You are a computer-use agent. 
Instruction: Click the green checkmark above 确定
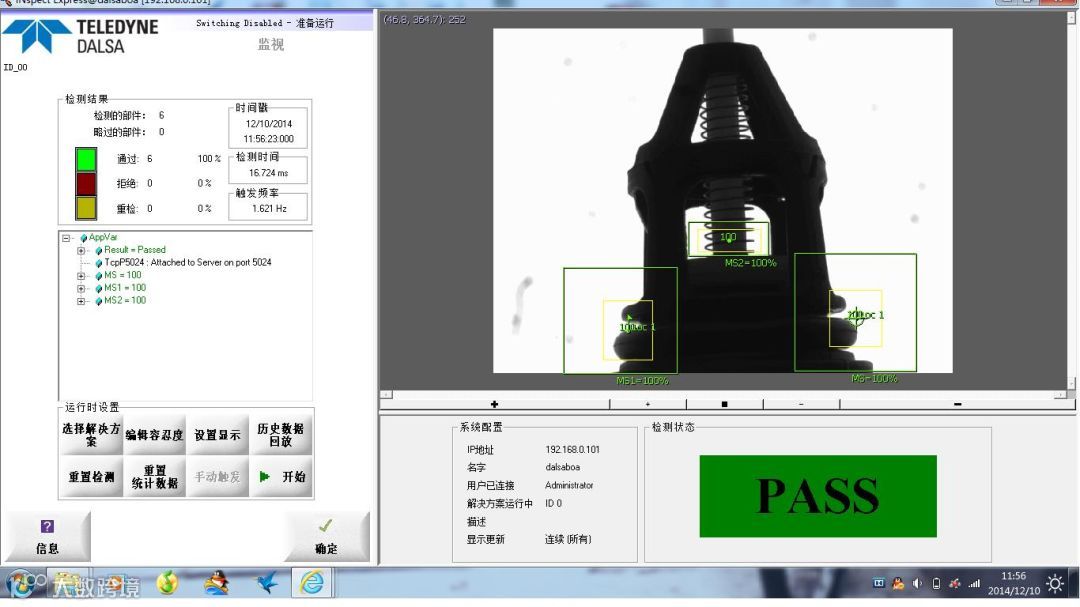(326, 526)
